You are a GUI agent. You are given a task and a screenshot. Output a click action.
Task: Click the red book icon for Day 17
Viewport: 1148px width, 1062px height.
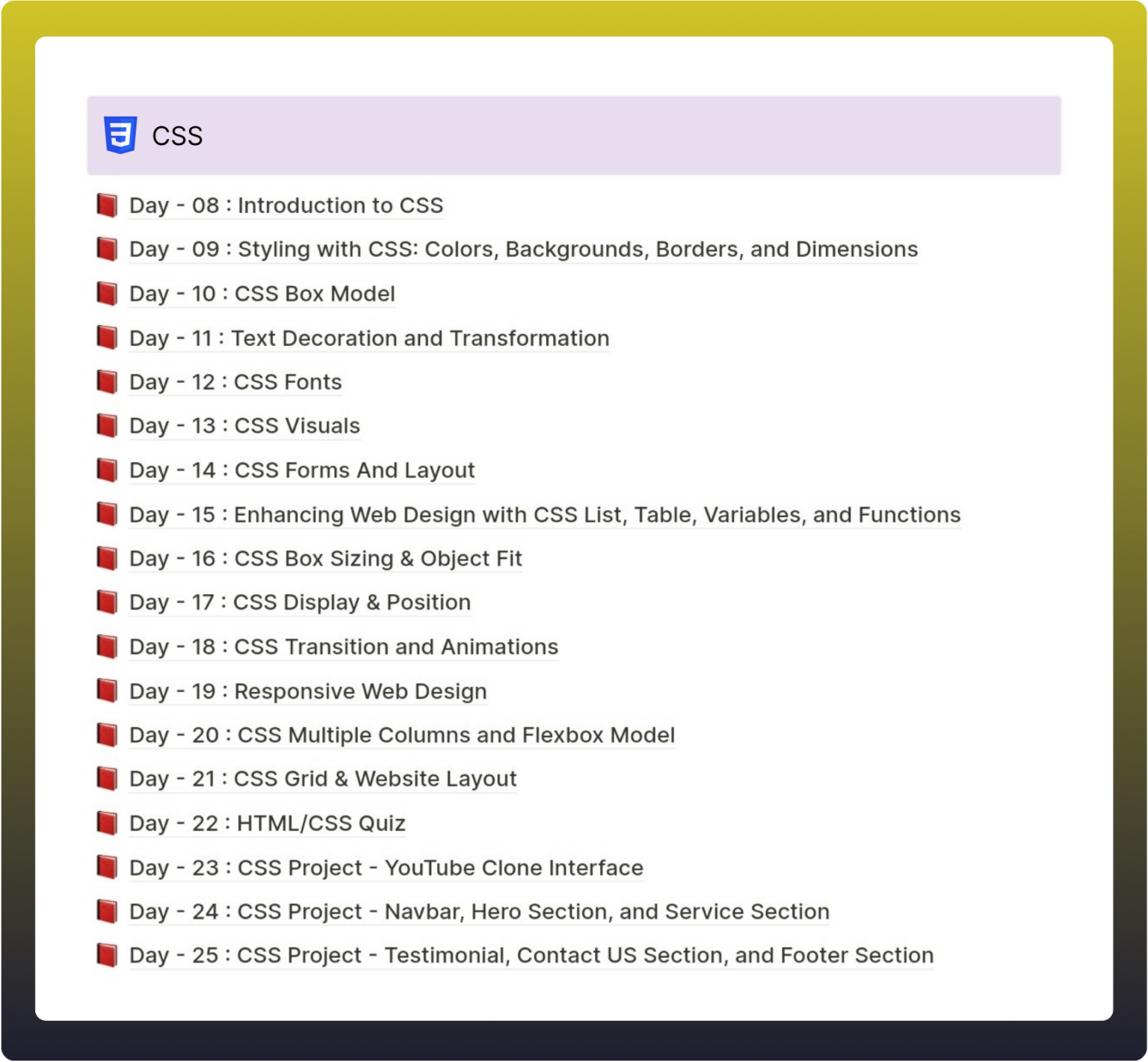click(x=107, y=602)
